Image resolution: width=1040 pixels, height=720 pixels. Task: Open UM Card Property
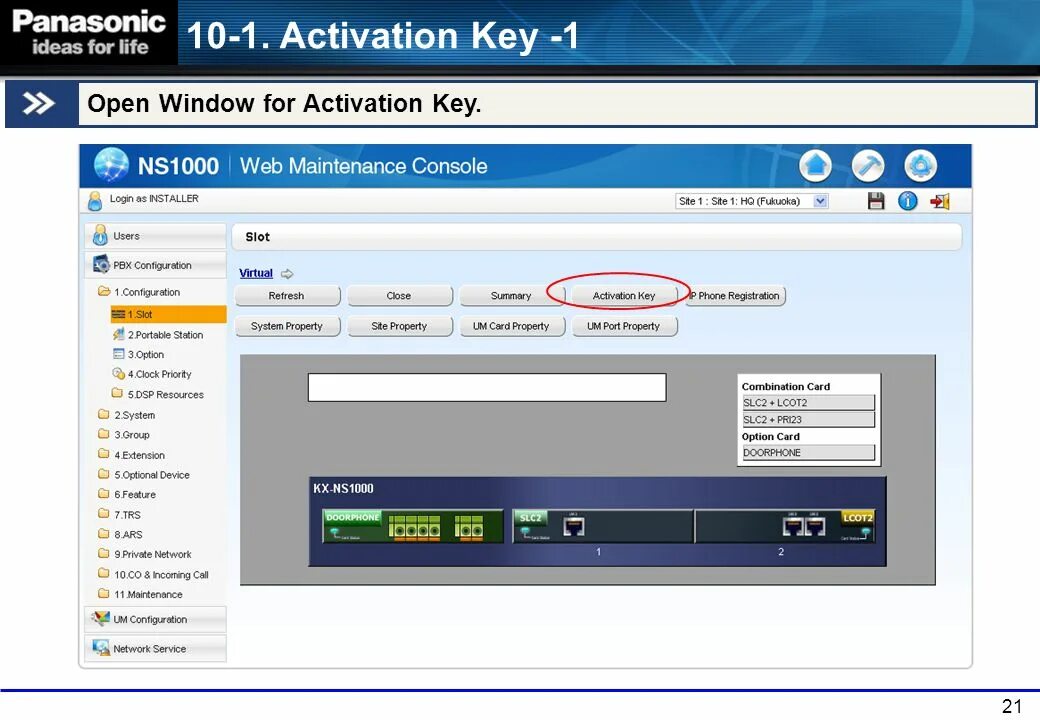tap(511, 326)
